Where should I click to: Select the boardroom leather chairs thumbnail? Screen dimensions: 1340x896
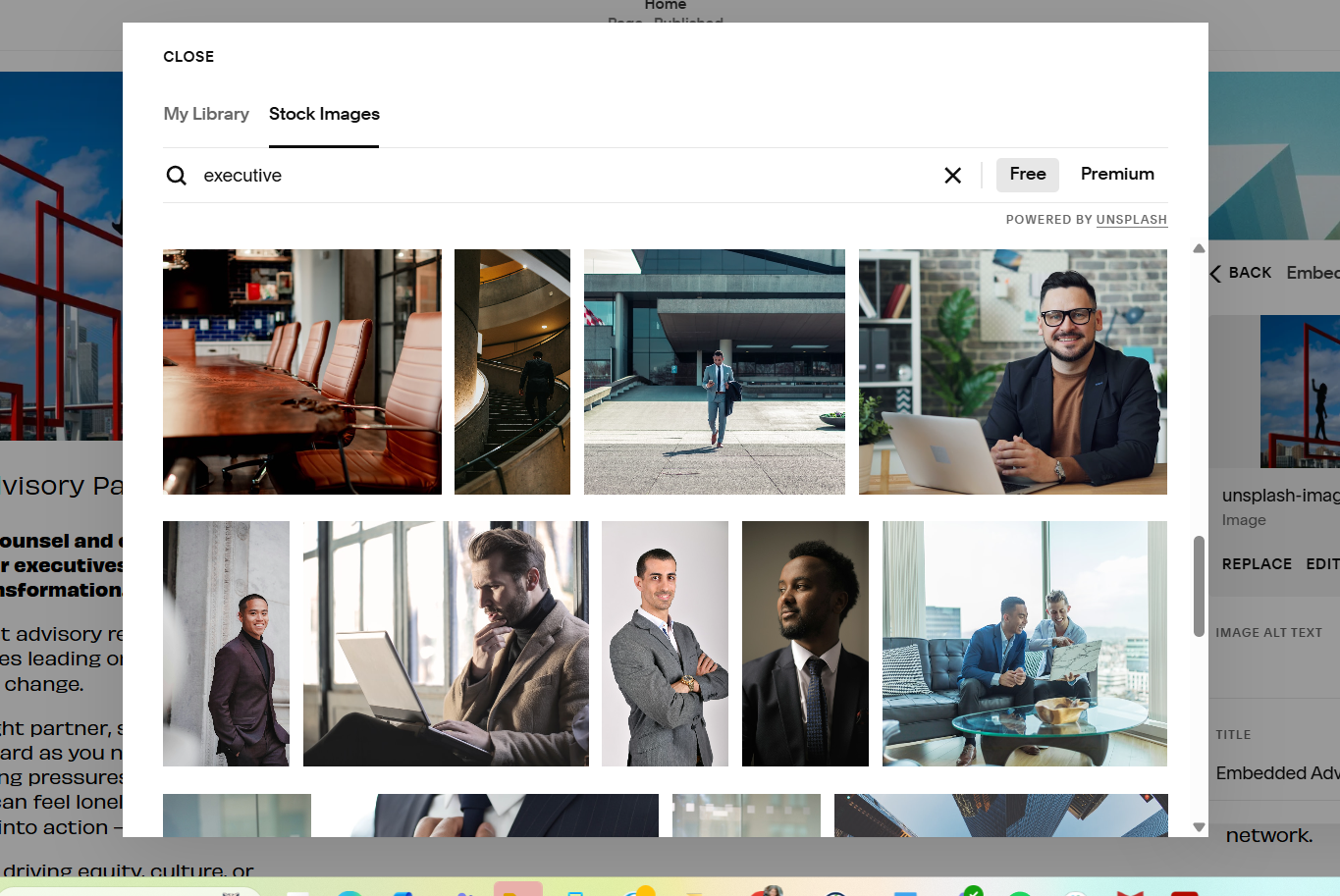click(x=301, y=371)
